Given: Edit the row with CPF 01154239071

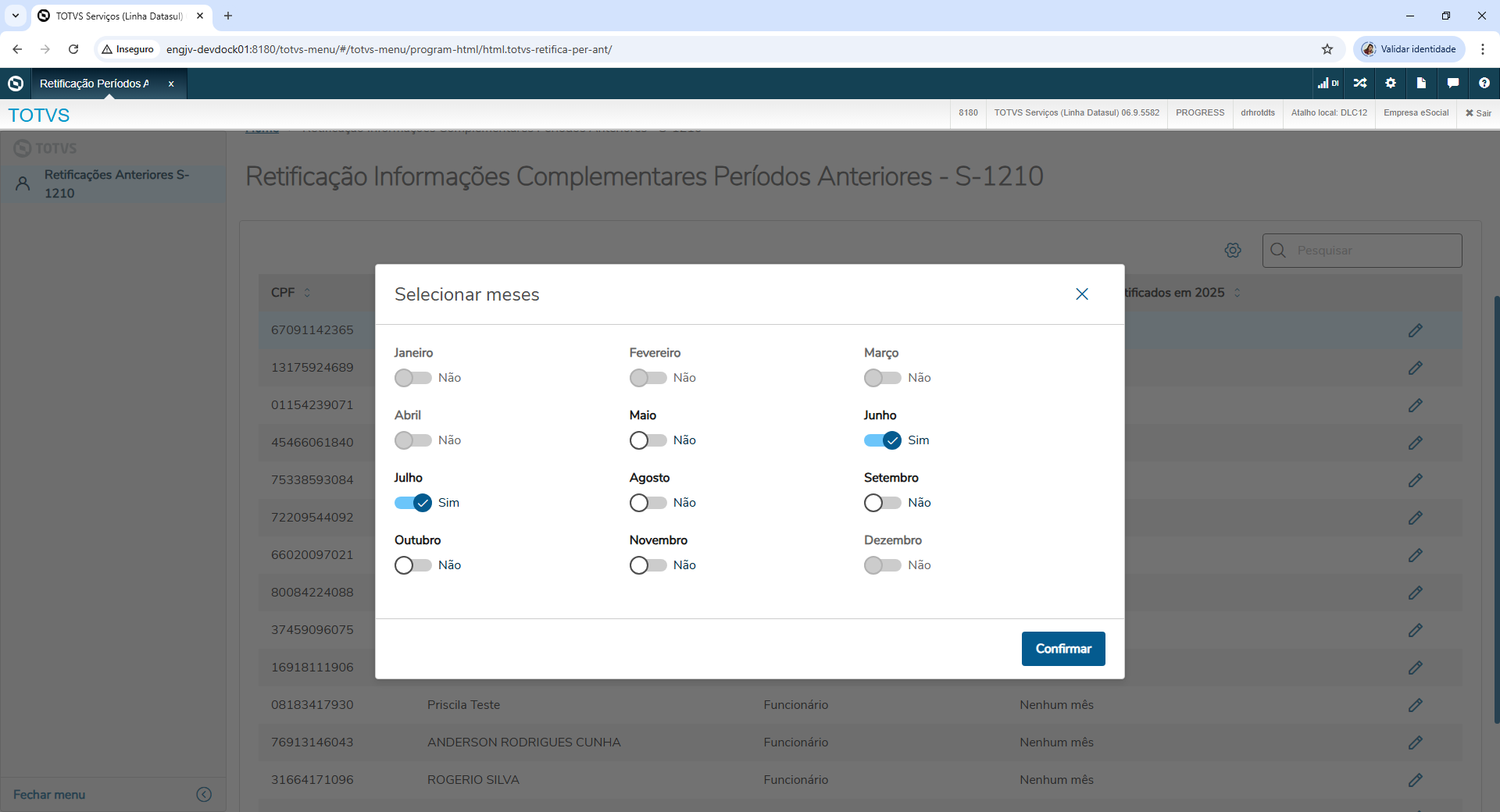Looking at the screenshot, I should coord(1415,405).
